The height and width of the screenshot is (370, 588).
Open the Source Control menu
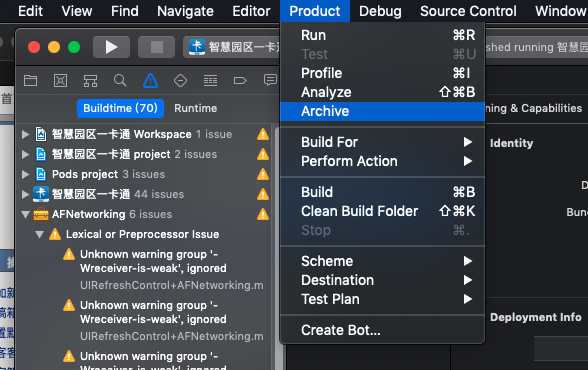pos(468,11)
